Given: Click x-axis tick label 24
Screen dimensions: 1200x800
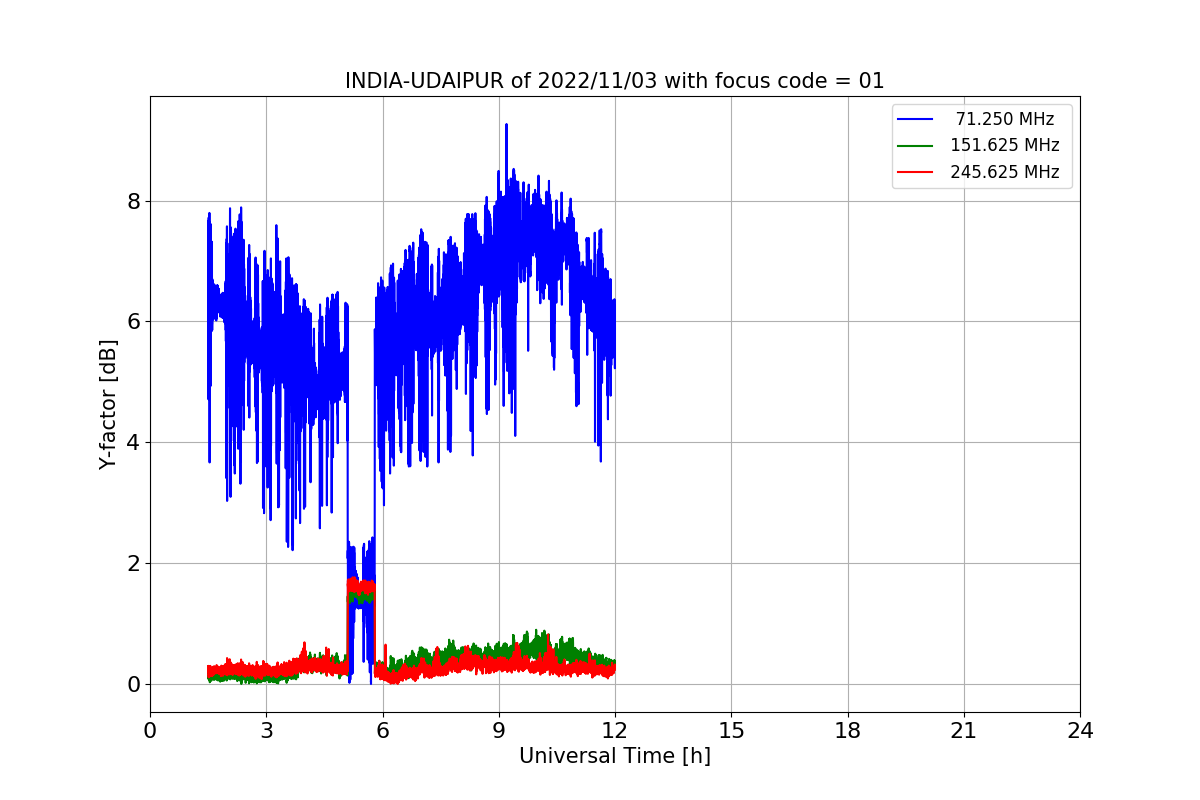Looking at the screenshot, I should click(1080, 731).
